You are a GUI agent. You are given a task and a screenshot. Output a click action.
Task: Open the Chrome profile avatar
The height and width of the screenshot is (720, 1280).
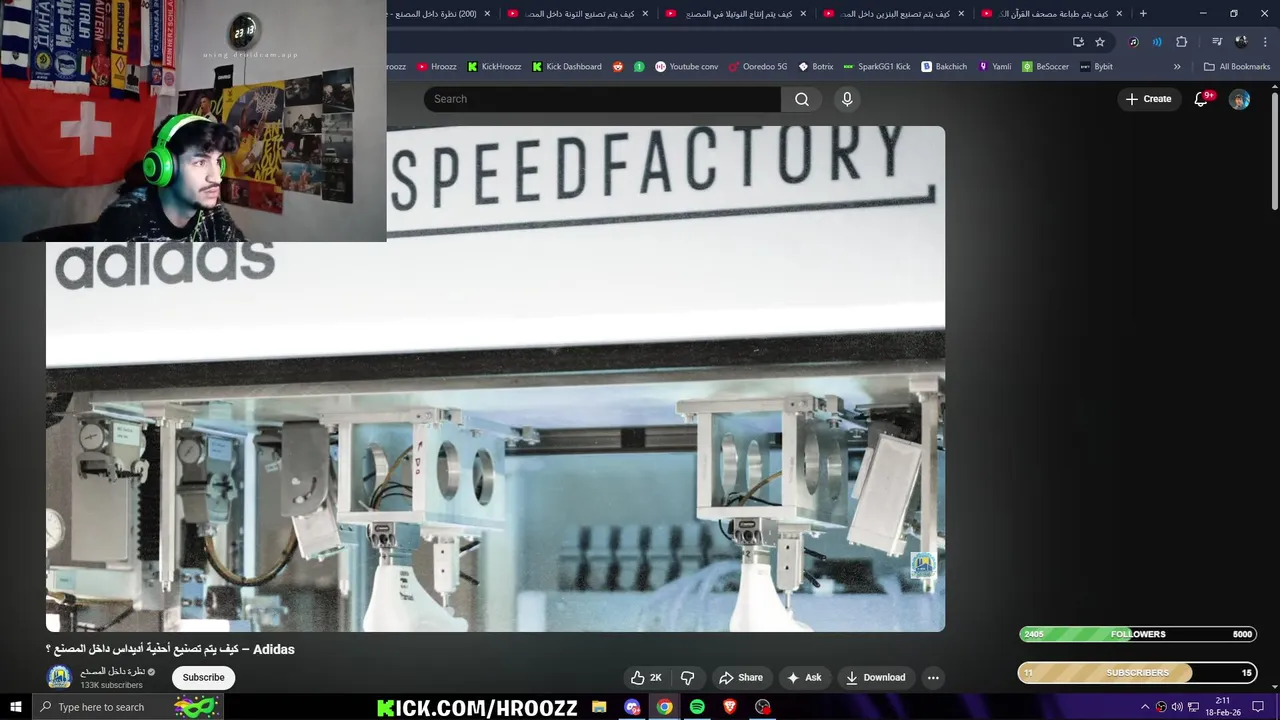(x=1241, y=42)
